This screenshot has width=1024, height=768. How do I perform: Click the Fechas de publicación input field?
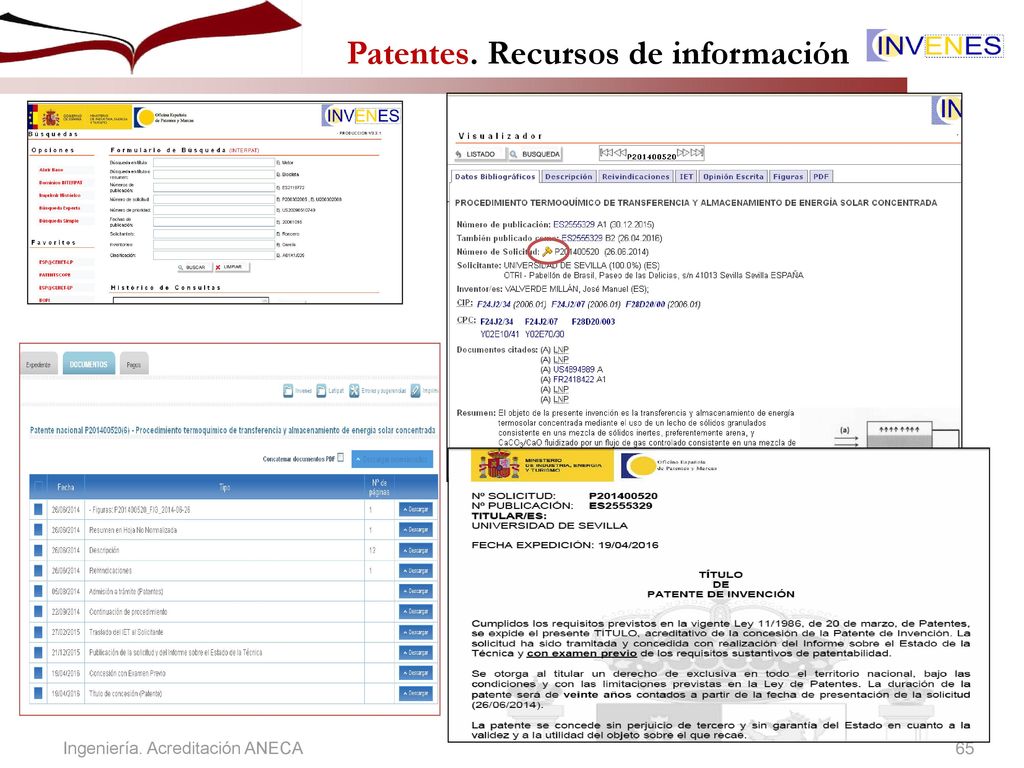coord(214,221)
